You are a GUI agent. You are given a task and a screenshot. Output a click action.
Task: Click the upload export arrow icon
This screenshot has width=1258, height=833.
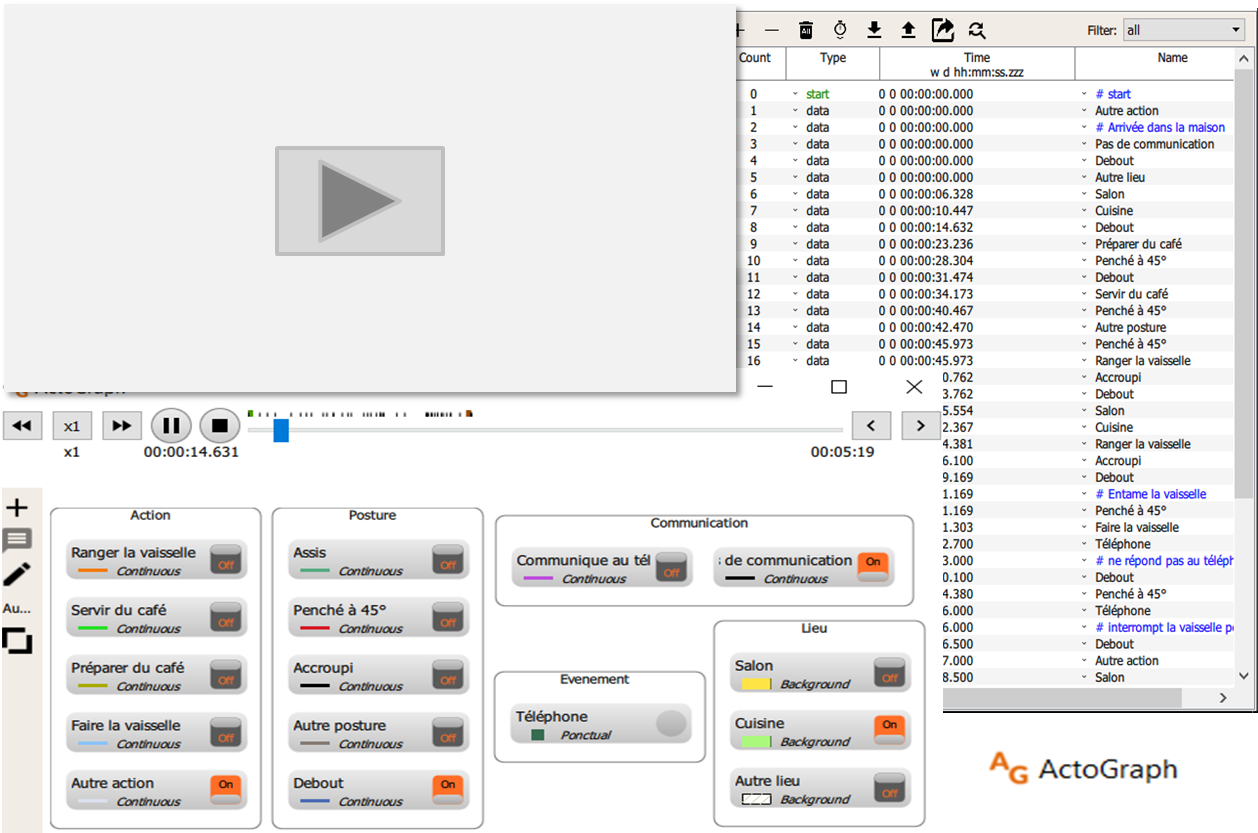(x=908, y=30)
